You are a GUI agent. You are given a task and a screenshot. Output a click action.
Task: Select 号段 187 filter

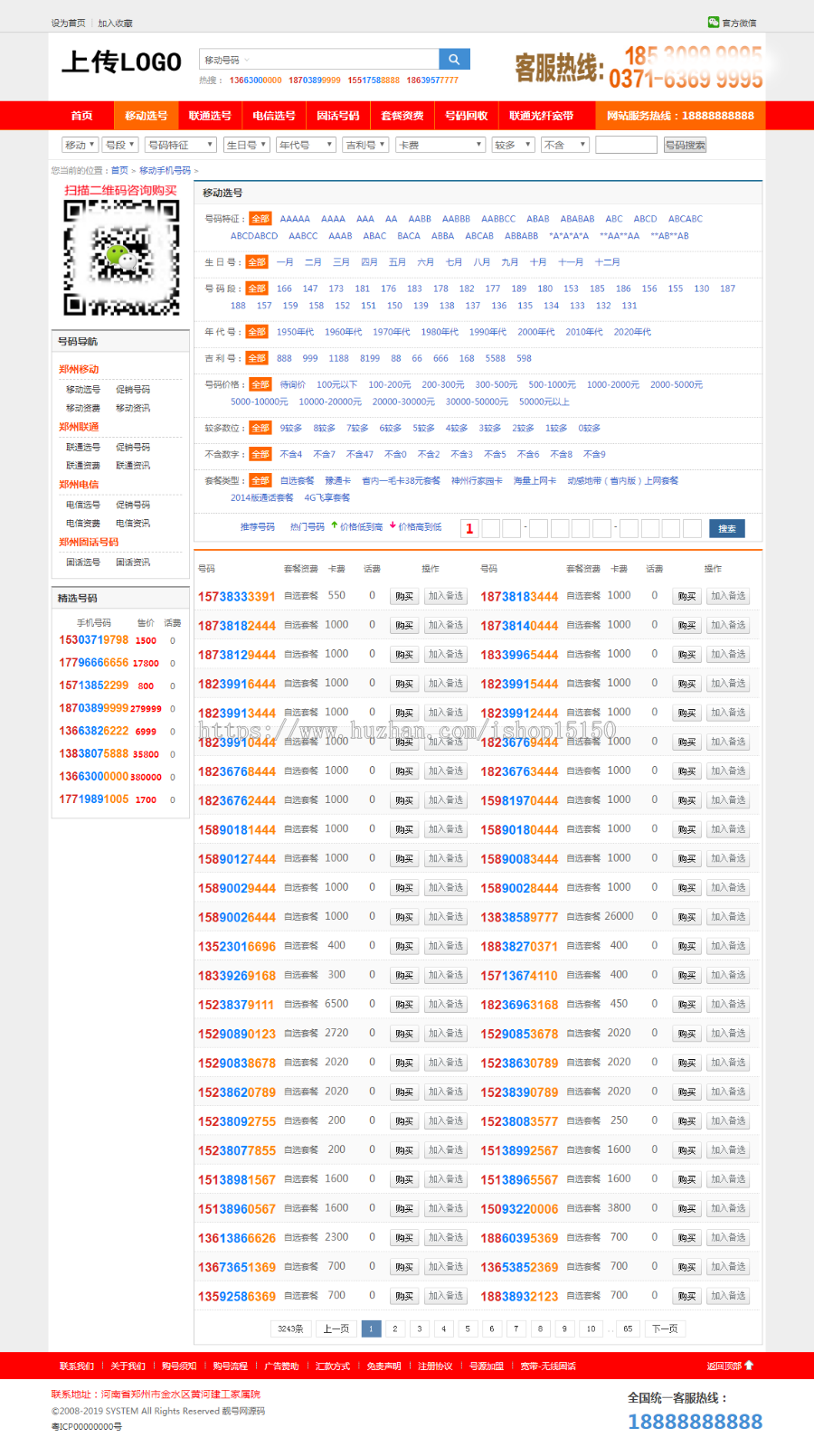coord(727,288)
